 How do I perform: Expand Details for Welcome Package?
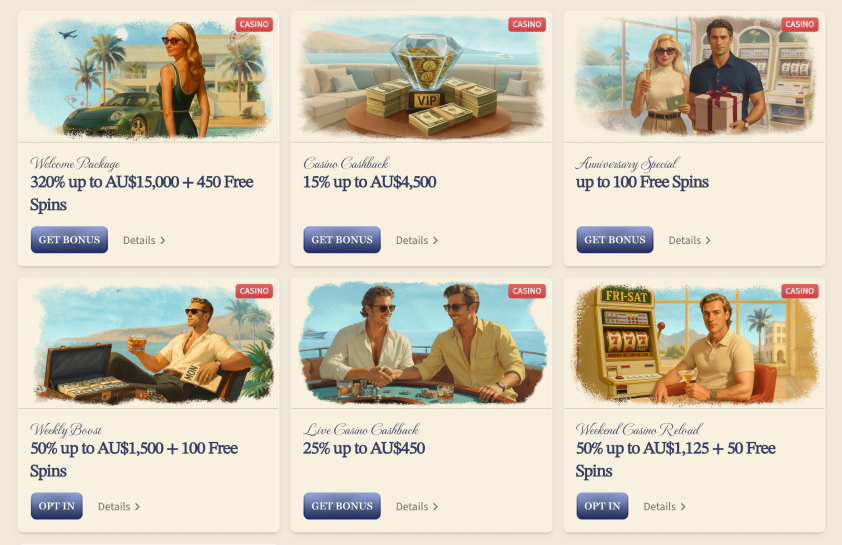pyautogui.click(x=144, y=241)
